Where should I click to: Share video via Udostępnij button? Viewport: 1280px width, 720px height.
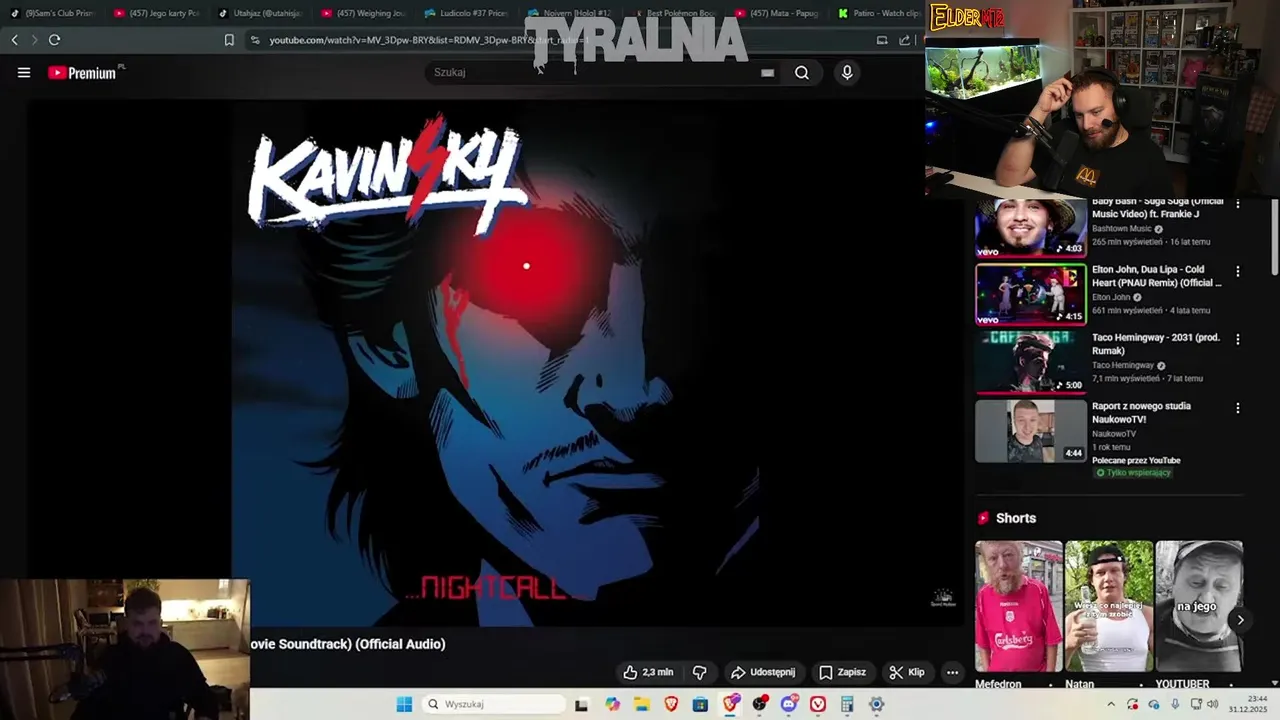pos(763,673)
